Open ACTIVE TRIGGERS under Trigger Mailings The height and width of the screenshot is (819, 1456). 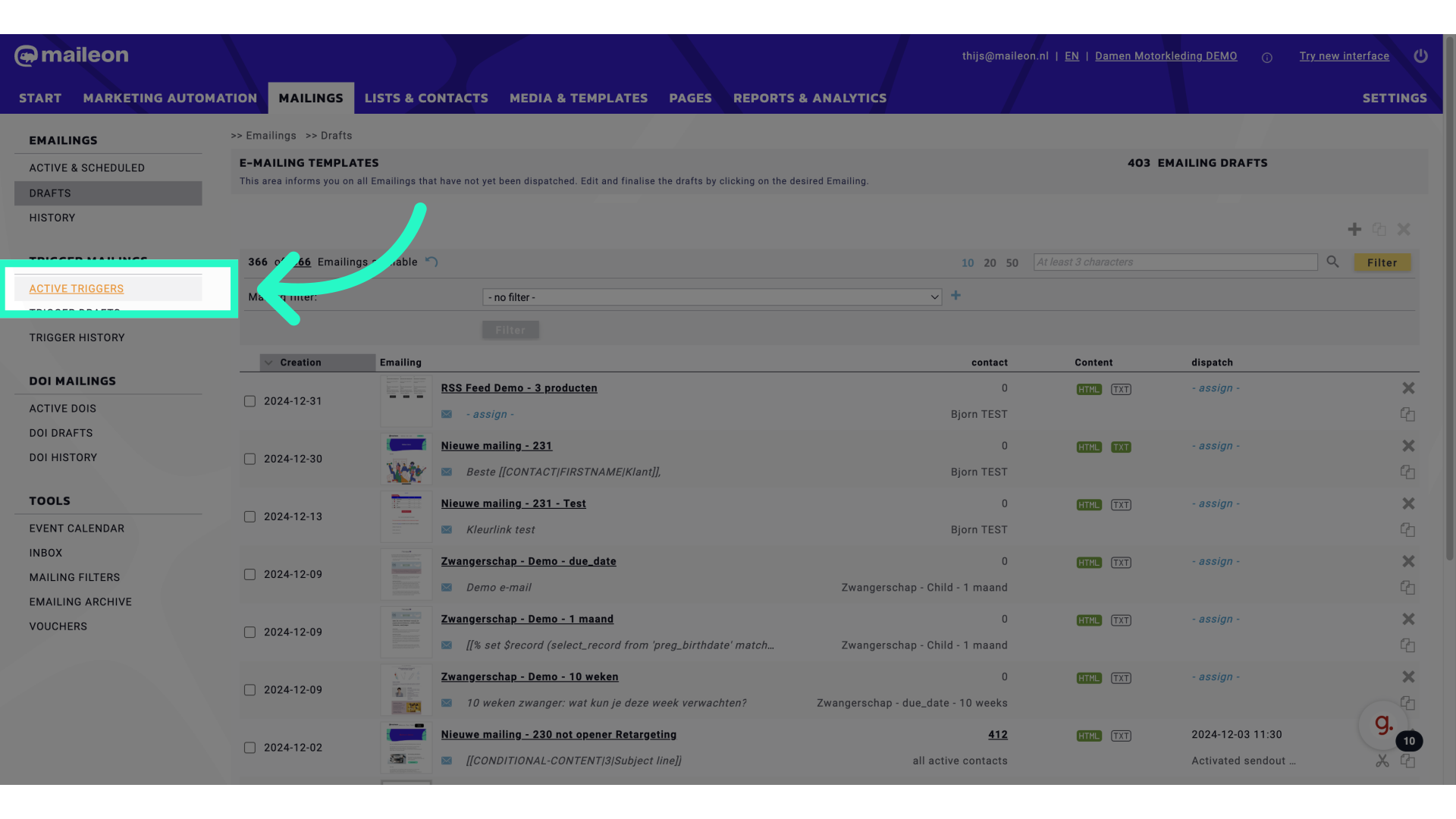76,289
